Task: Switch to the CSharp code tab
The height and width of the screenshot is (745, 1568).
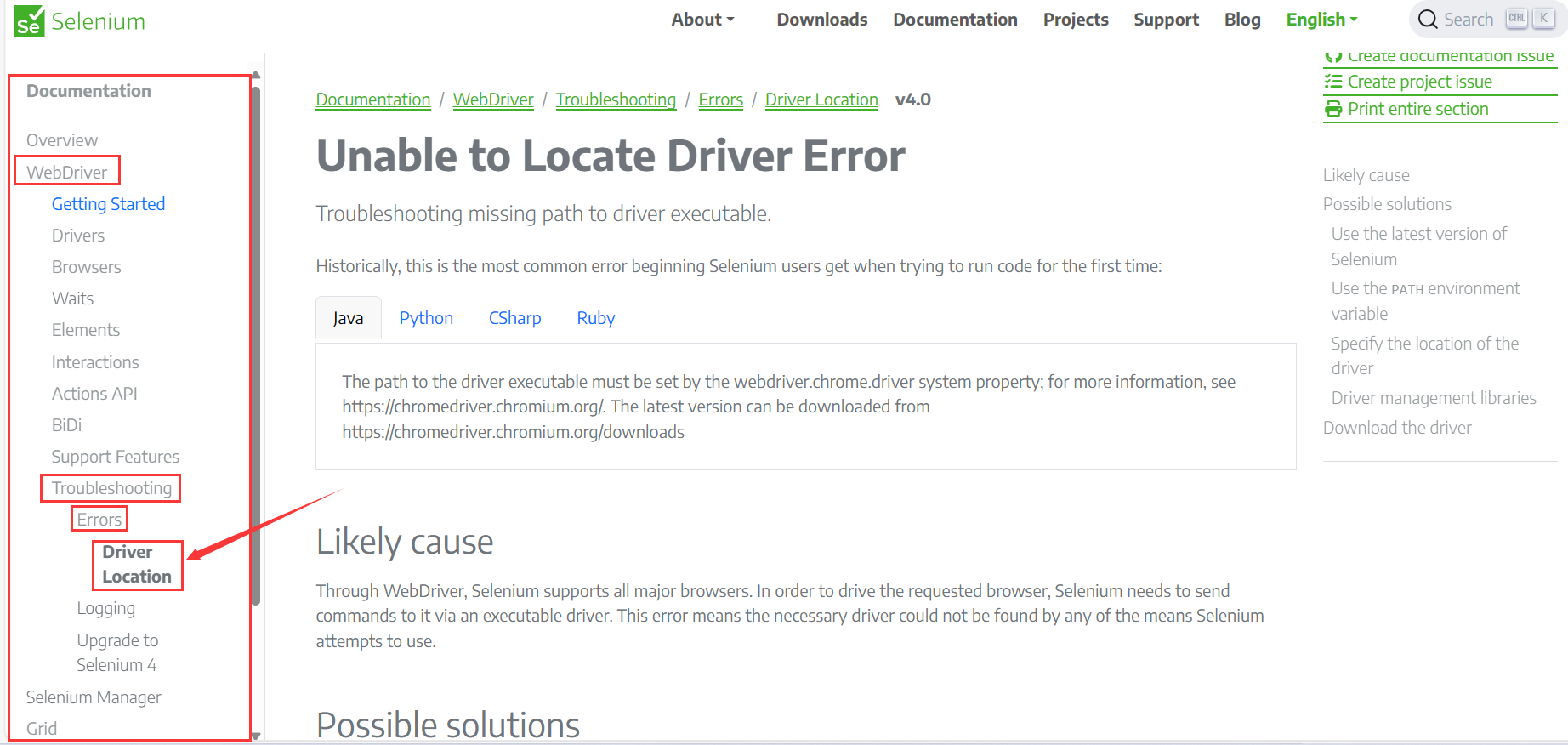Action: point(514,318)
